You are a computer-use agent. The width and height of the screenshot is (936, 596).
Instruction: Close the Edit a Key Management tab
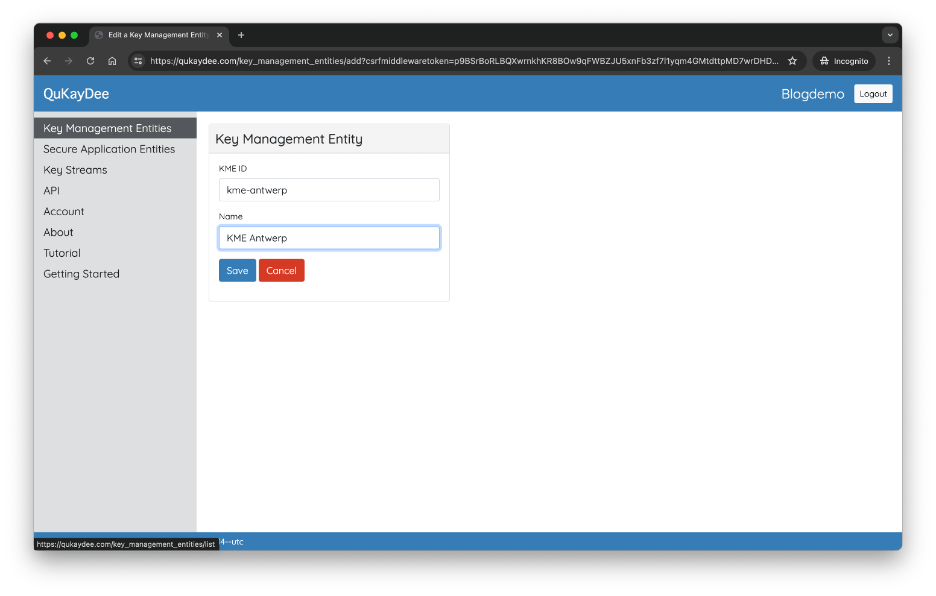tap(220, 35)
